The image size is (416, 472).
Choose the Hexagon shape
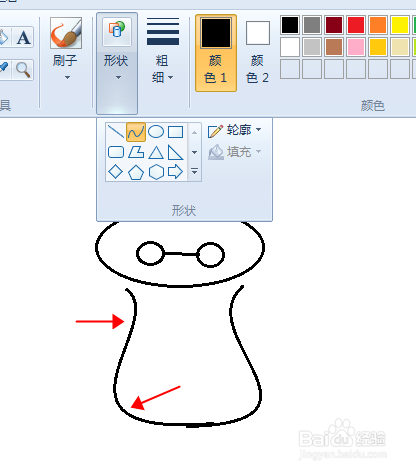pyautogui.click(x=156, y=172)
